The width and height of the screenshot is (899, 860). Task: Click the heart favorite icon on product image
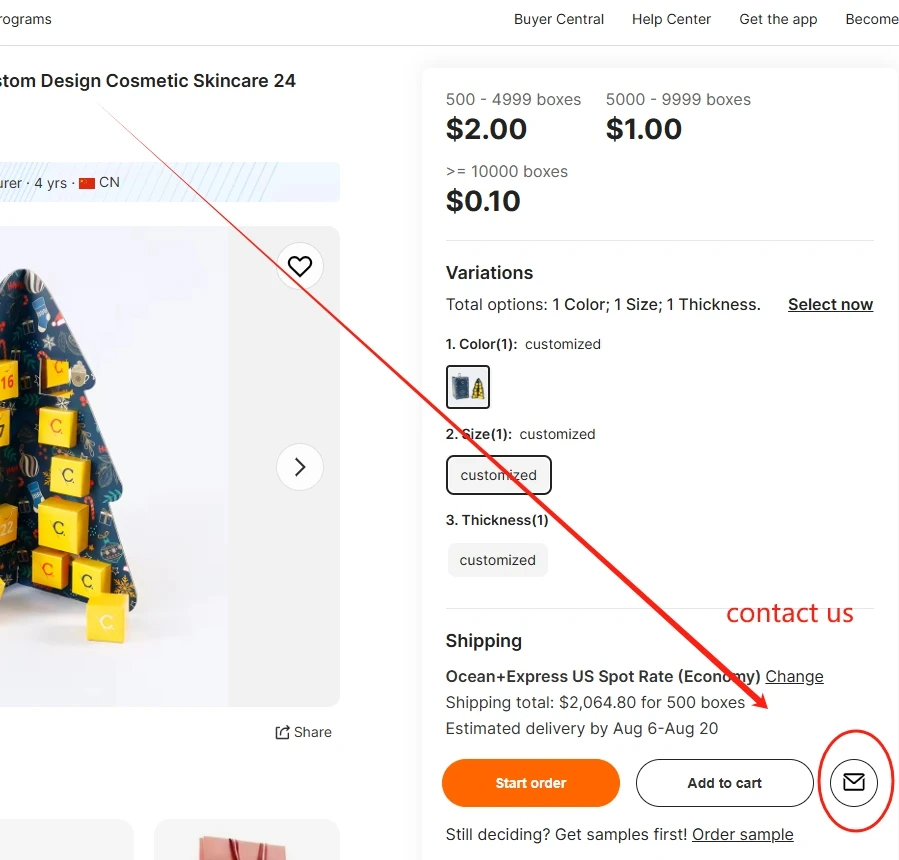tap(300, 266)
